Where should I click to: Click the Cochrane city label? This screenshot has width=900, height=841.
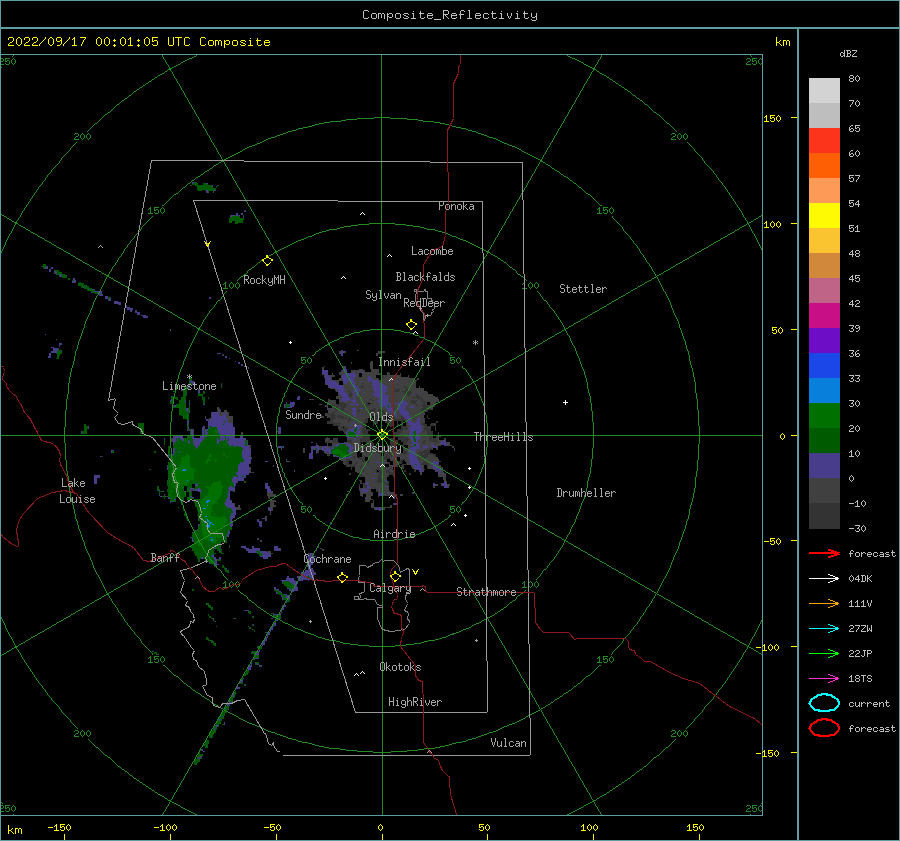click(327, 559)
